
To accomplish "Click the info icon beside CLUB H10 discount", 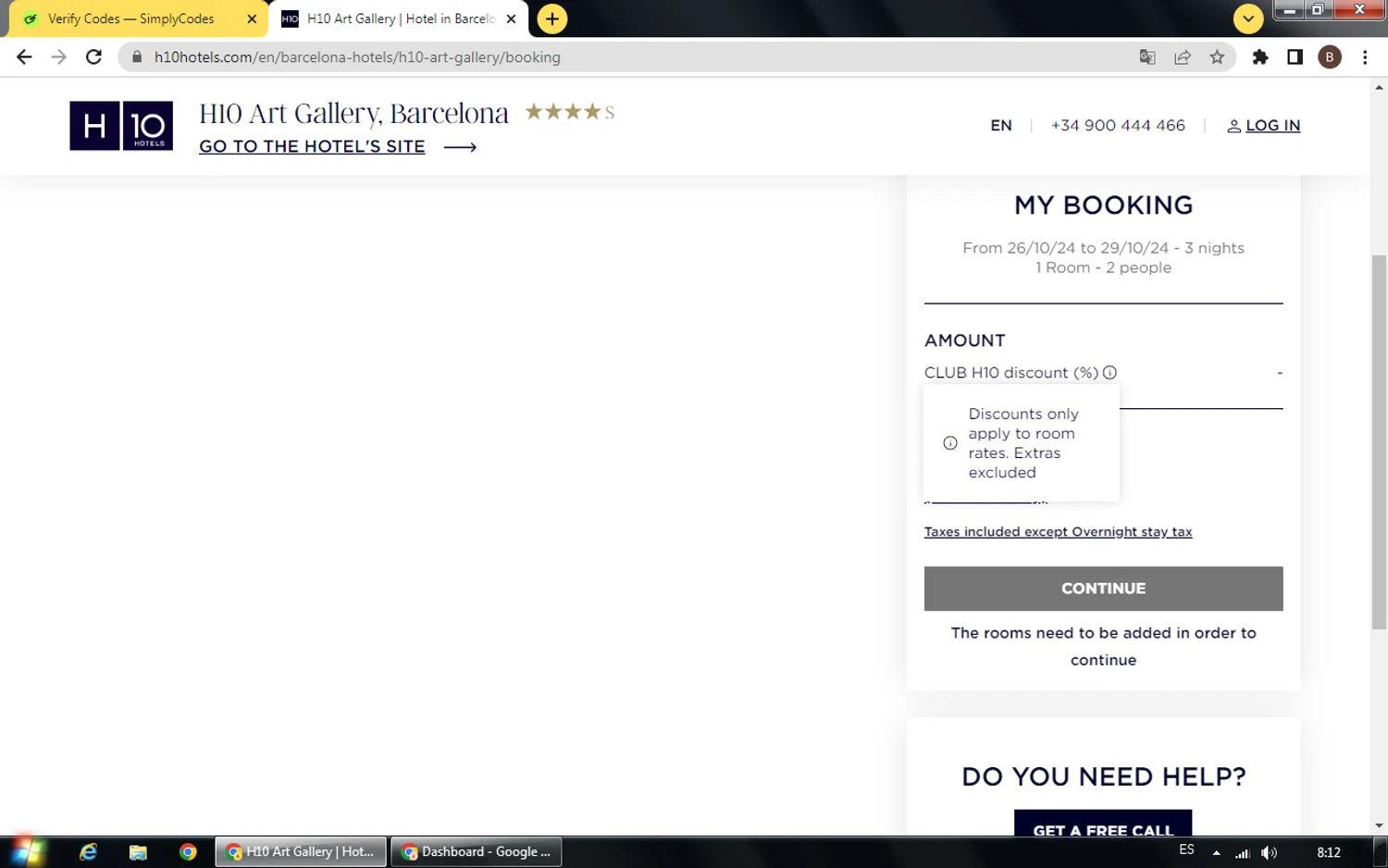I will click(1109, 373).
